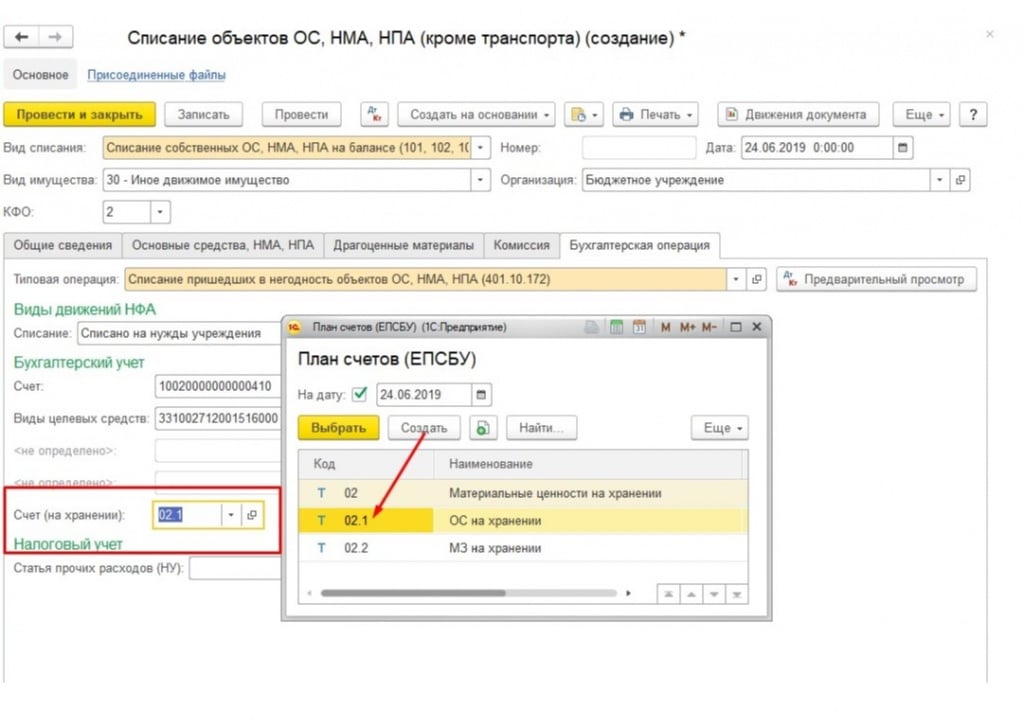Click the calculator icon in dialog title bar
This screenshot has height=728, width=1024.
click(616, 327)
